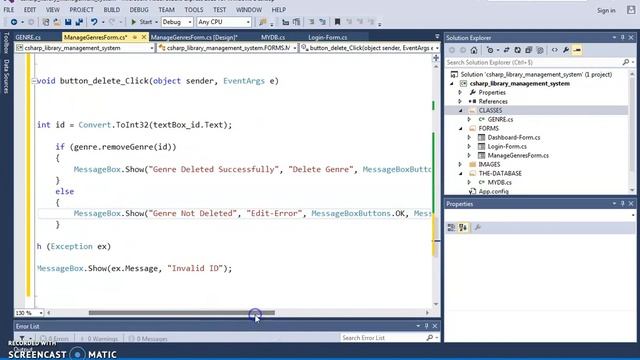Open the EDIT menu
Image resolution: width=640 pixels, height=360 pixels.
coord(30,9)
